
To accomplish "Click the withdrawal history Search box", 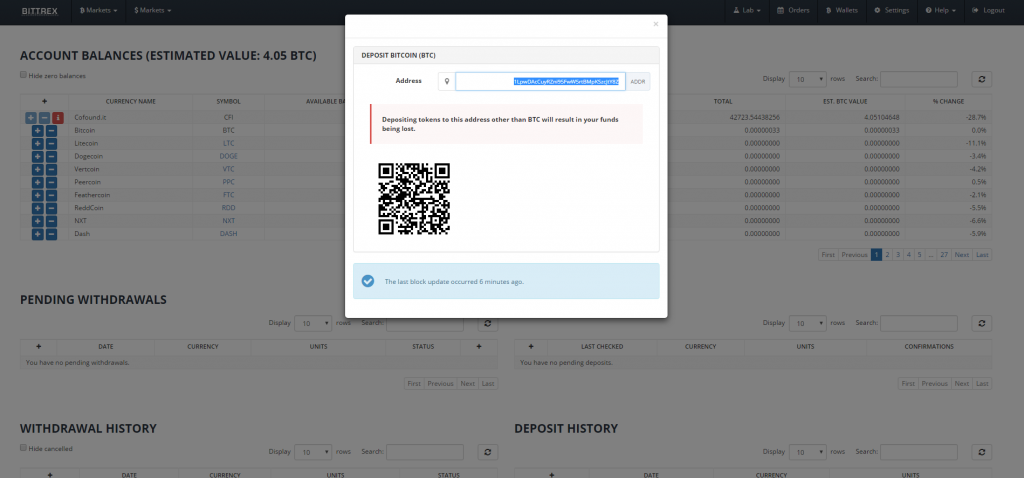I will pos(424,452).
